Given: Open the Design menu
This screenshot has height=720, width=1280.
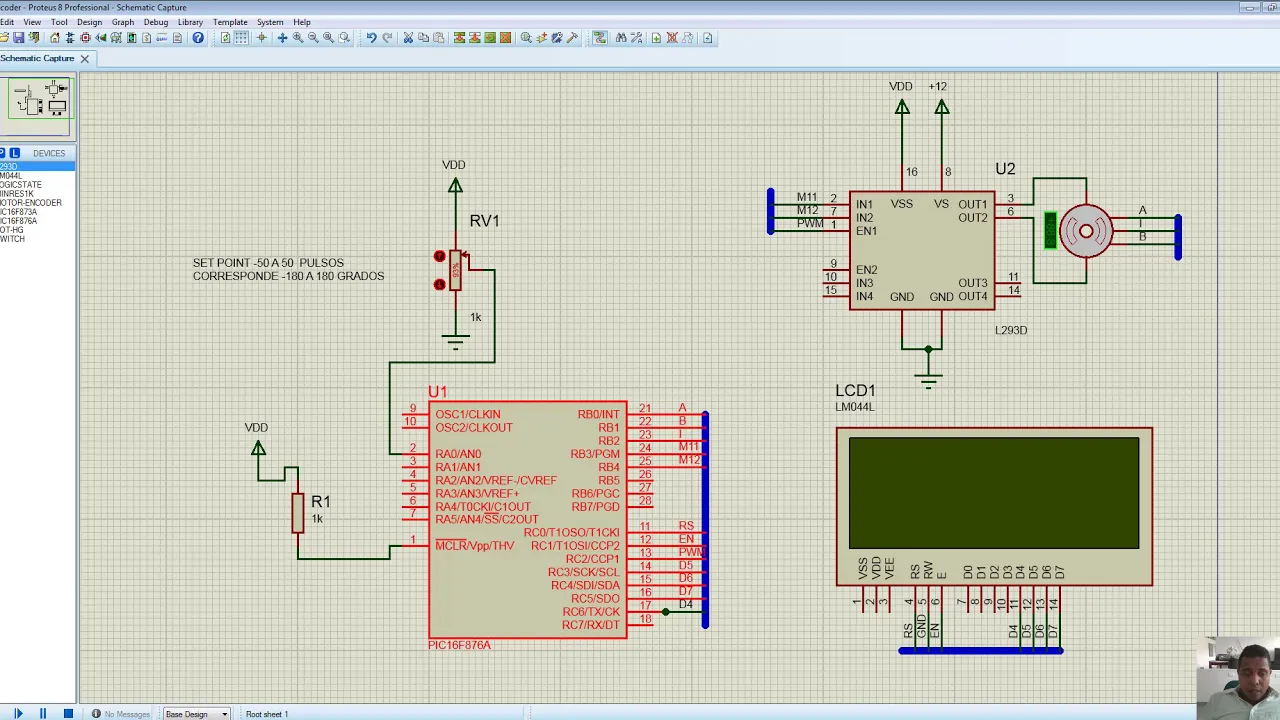Looking at the screenshot, I should click(x=89, y=22).
